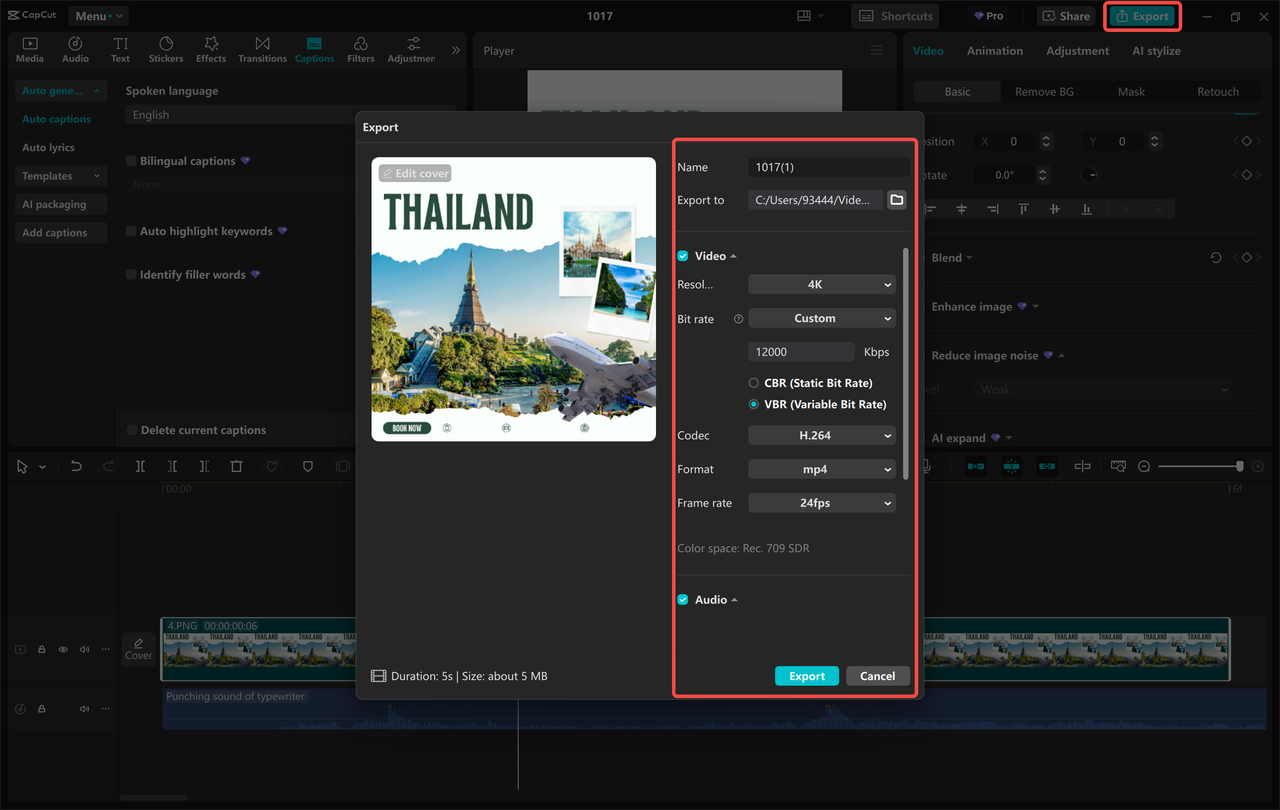Screen dimensions: 1280x810
Task: Select the Split tool in the timeline toolbar
Action: [x=140, y=466]
